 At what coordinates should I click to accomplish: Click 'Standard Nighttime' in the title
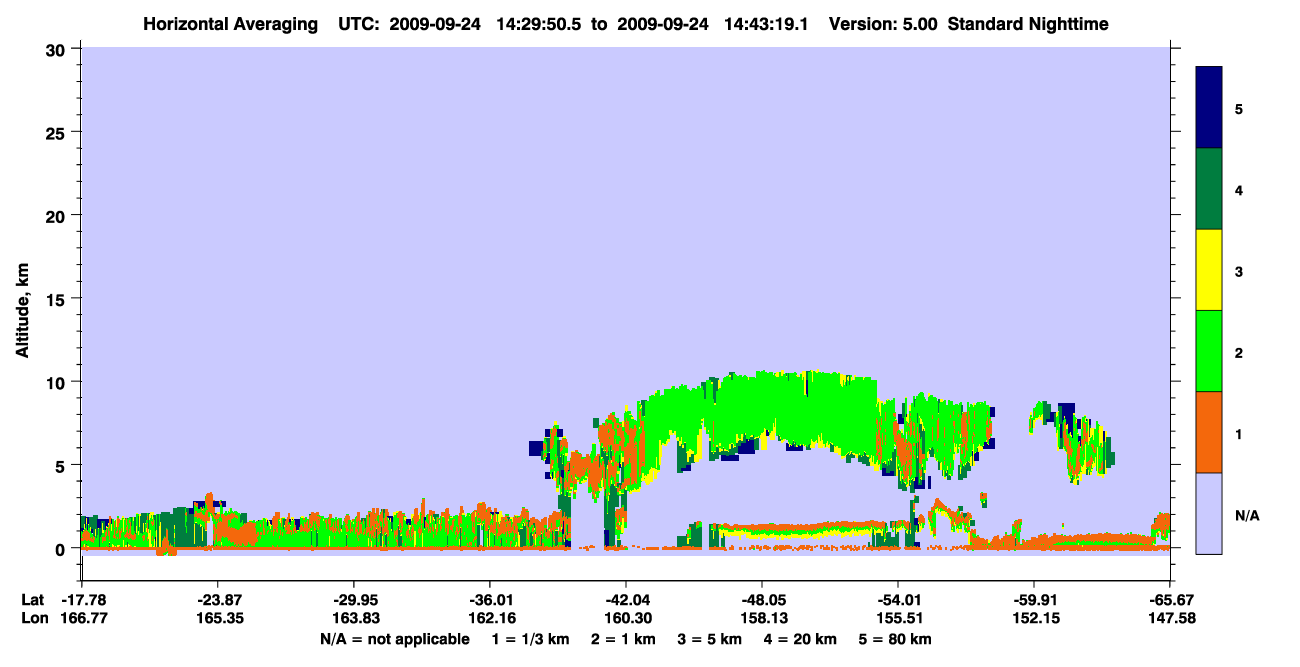tap(1028, 24)
